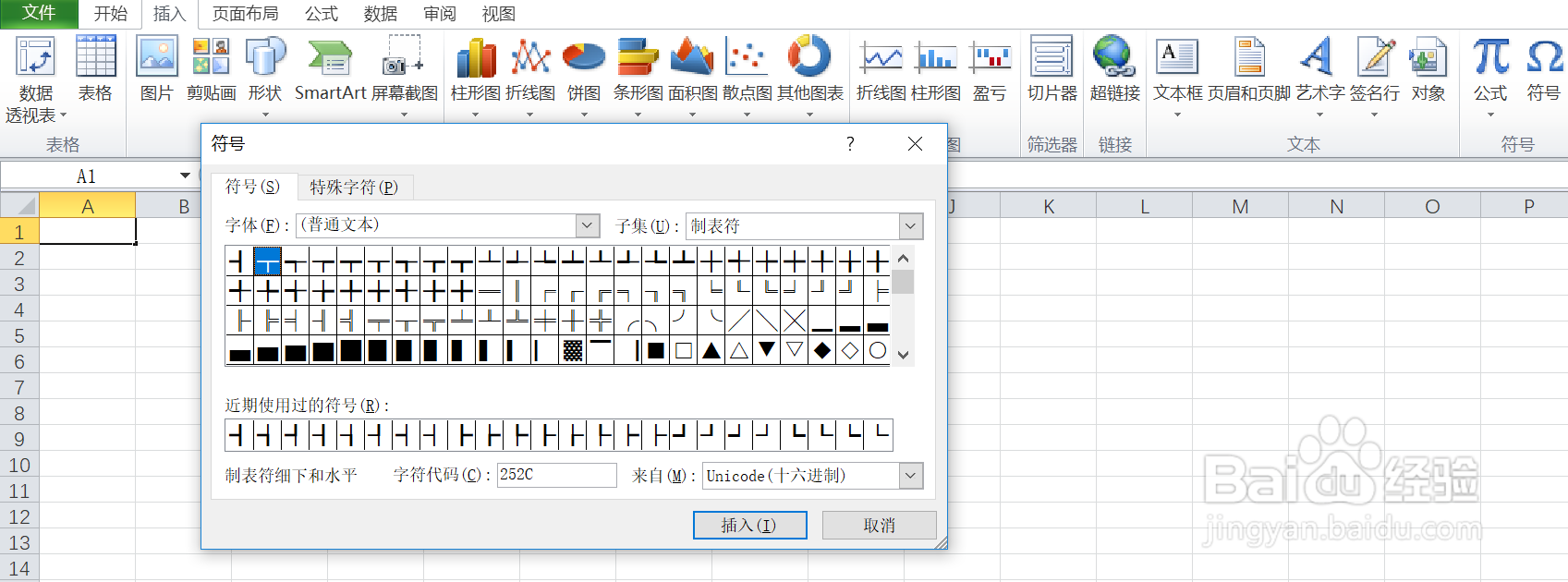Select column K header

tap(1049, 206)
